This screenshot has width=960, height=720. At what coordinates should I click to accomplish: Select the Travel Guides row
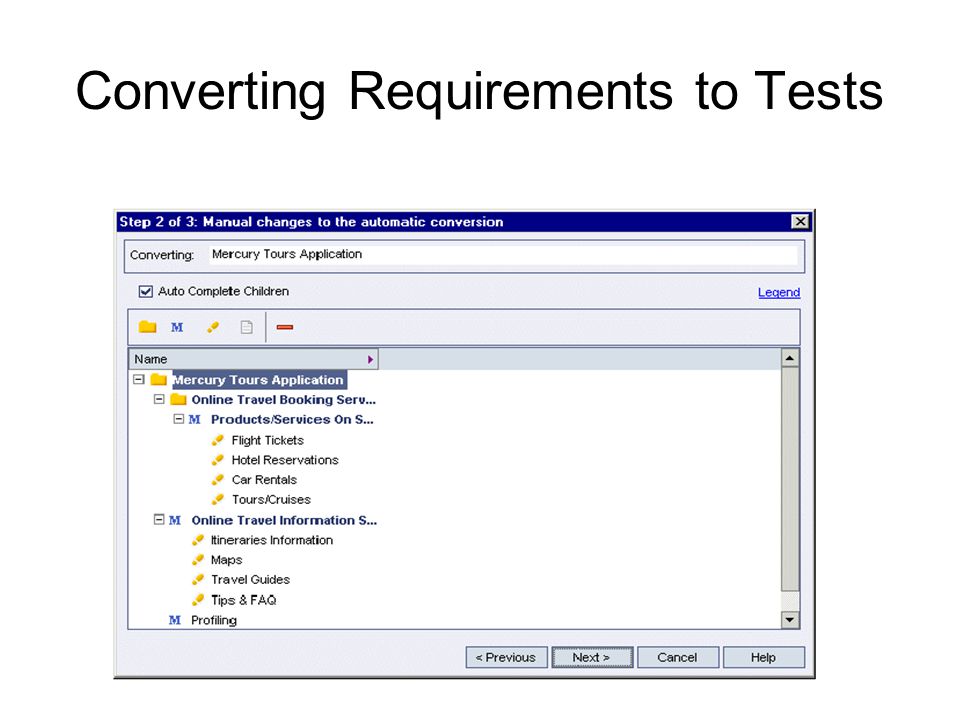tap(250, 579)
